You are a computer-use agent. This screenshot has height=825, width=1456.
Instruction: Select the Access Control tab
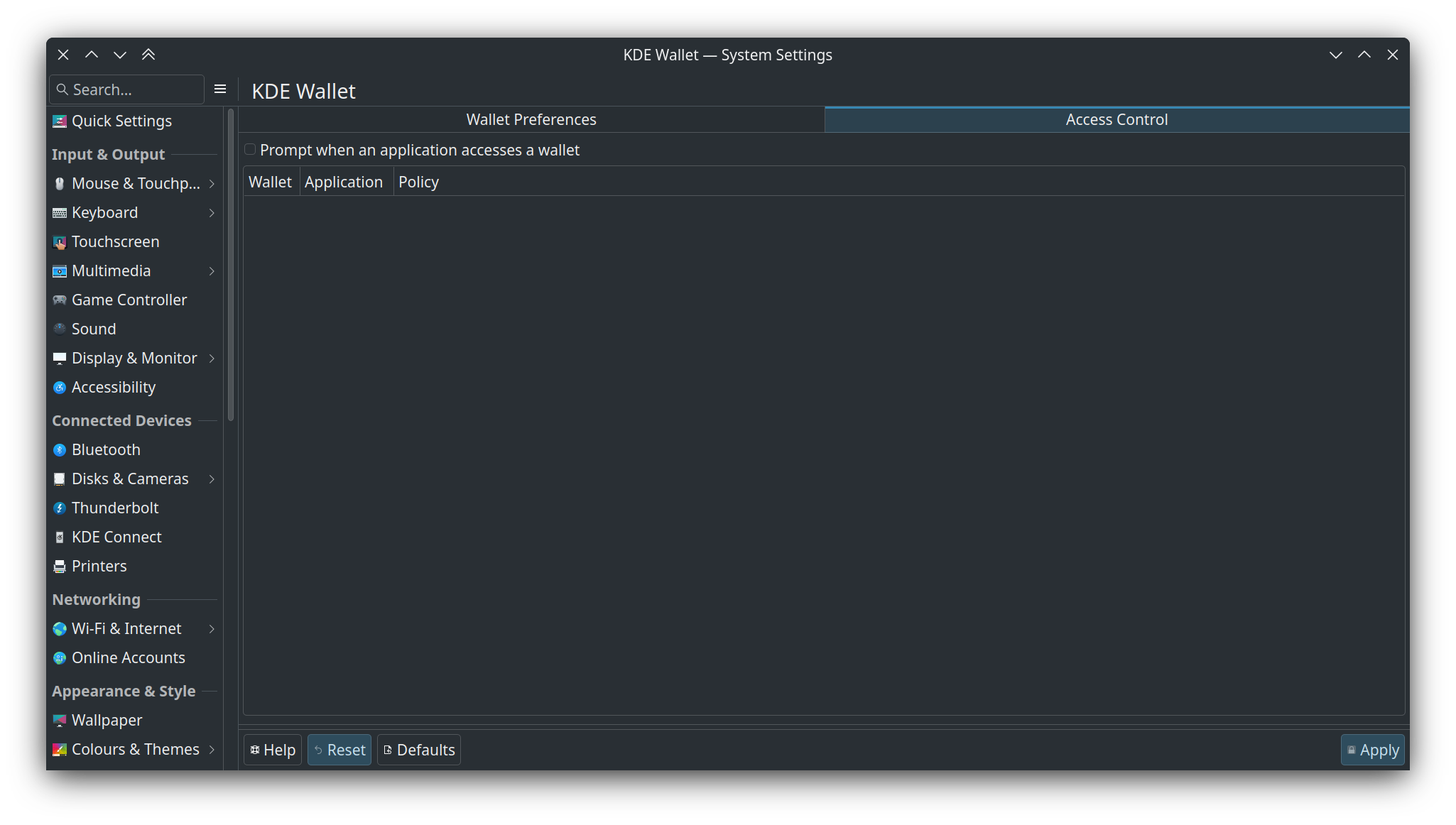click(1117, 119)
